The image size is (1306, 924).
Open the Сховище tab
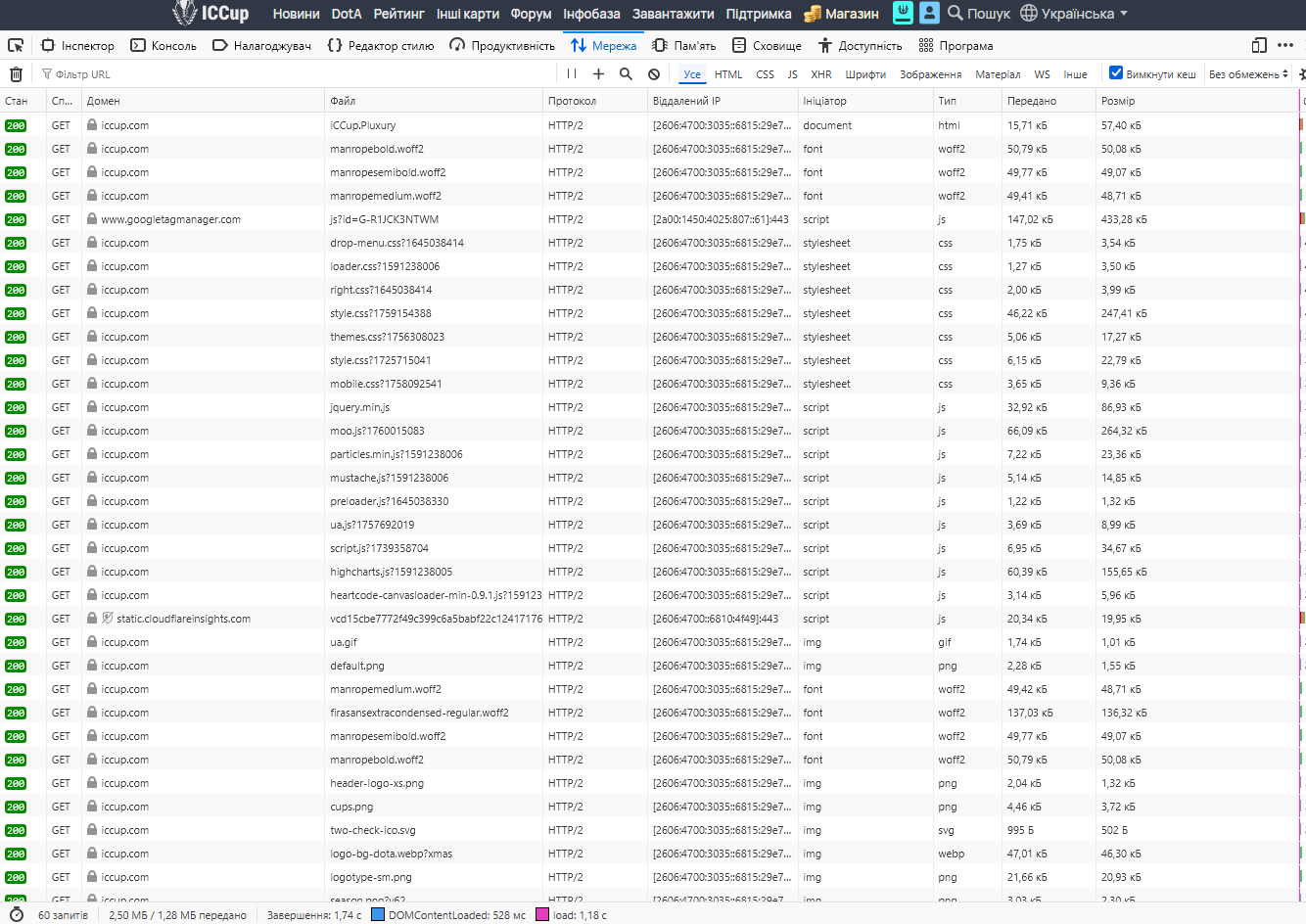pyautogui.click(x=768, y=45)
